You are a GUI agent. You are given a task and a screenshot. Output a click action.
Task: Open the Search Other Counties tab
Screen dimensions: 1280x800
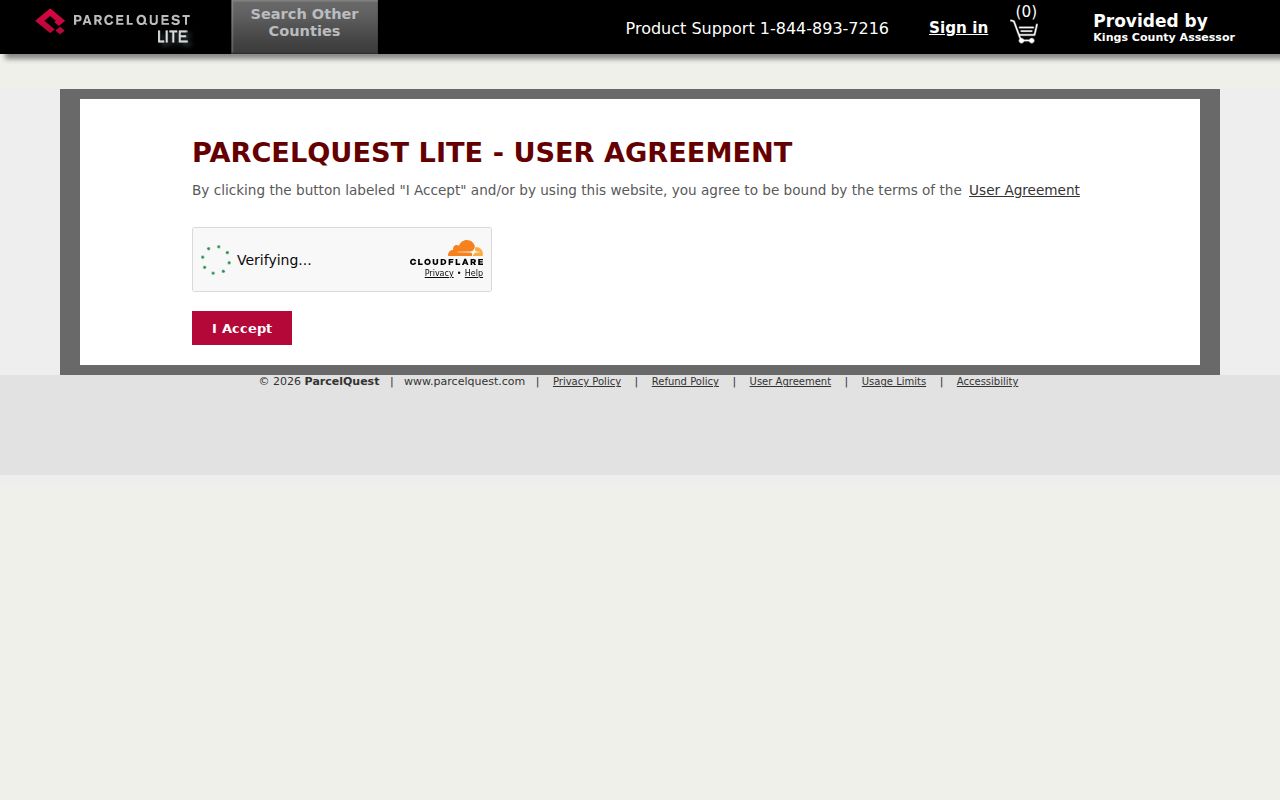coord(304,26)
